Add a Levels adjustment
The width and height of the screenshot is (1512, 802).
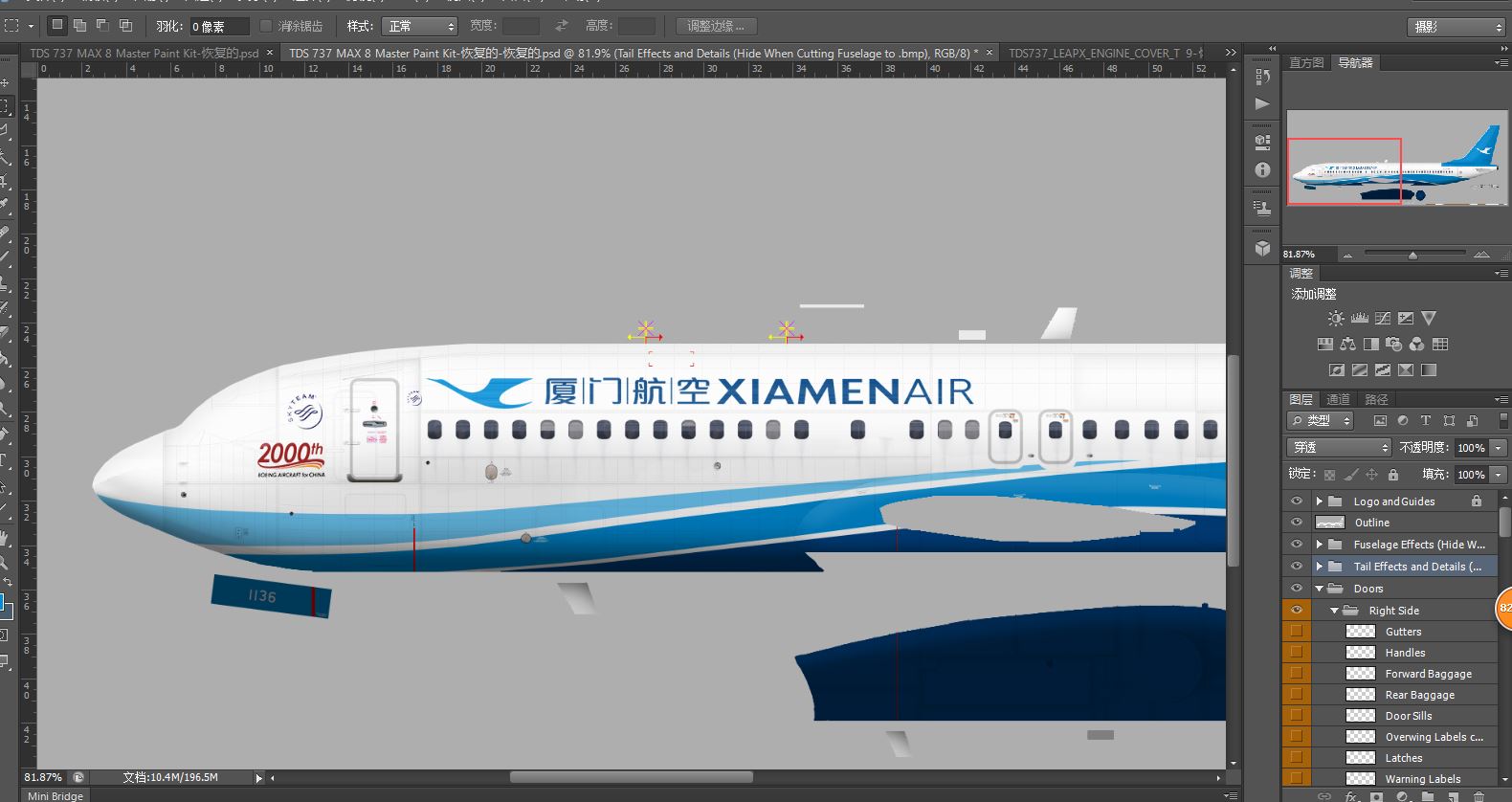[x=1359, y=319]
